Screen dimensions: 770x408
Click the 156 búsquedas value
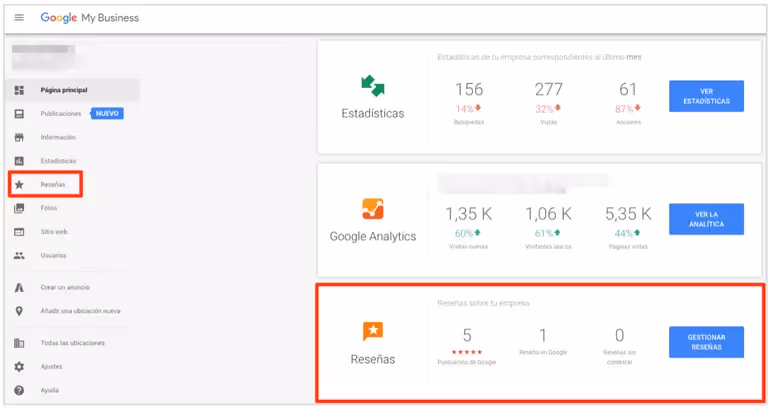coord(469,89)
